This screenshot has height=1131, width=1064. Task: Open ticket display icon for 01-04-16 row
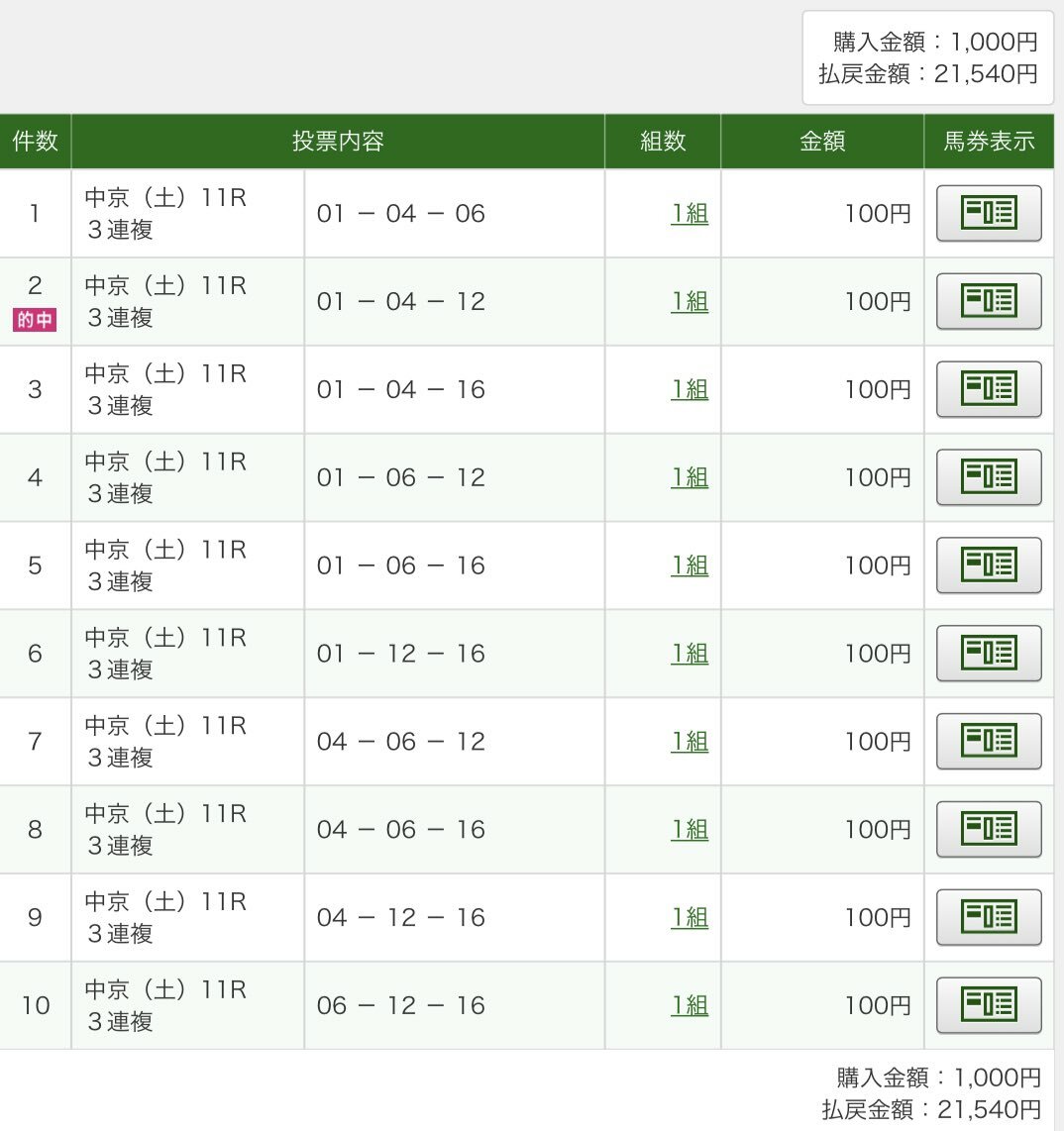(989, 389)
